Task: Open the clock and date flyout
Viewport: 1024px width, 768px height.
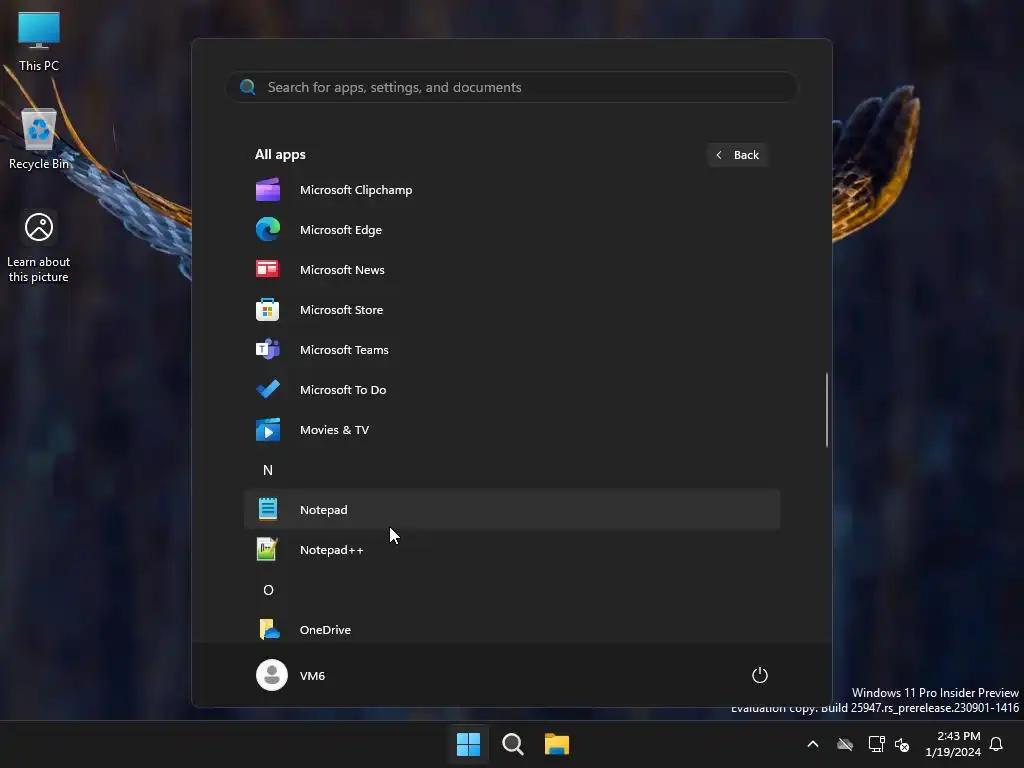Action: click(953, 744)
